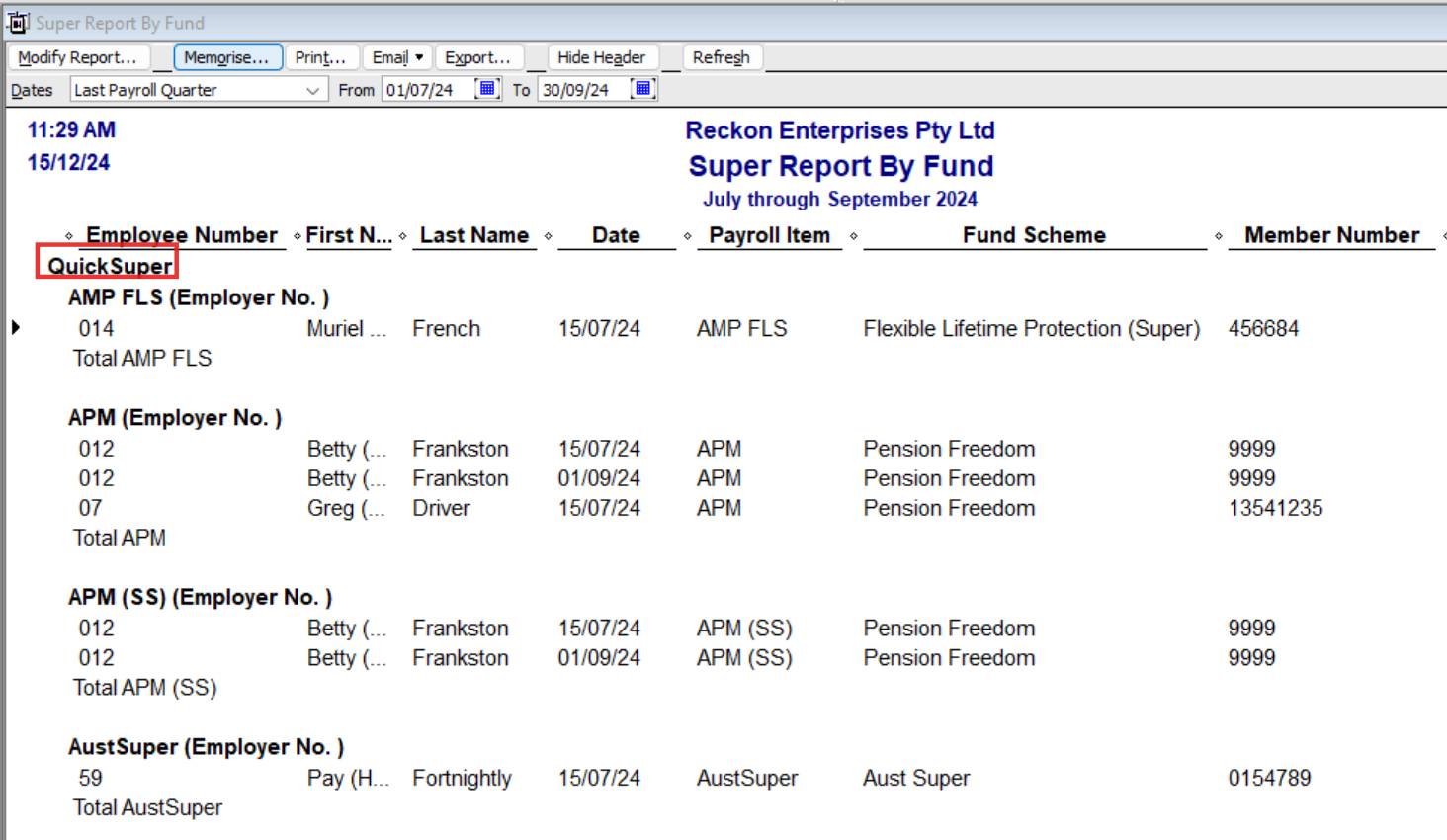Click member number 13541235

1275,508
